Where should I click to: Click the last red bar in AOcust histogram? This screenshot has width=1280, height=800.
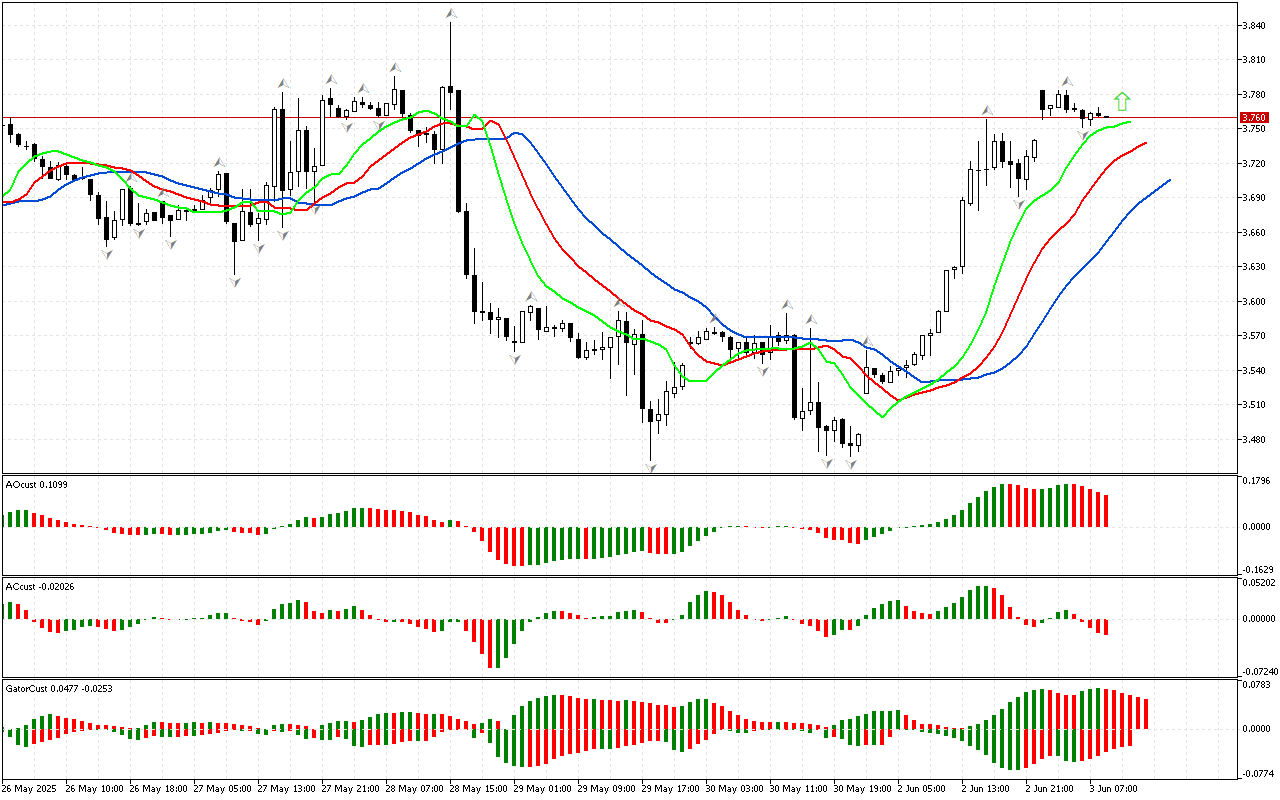coord(1106,510)
